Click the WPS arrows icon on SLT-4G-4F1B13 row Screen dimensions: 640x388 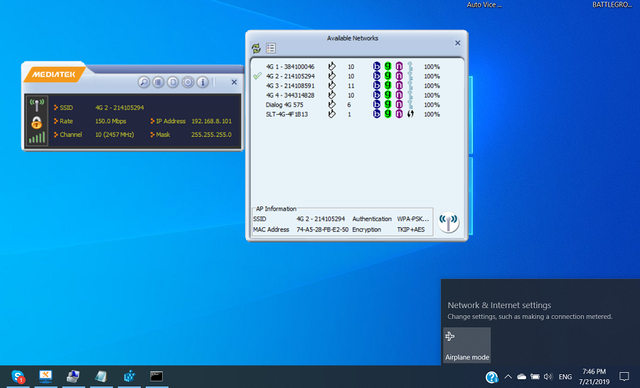tap(410, 114)
